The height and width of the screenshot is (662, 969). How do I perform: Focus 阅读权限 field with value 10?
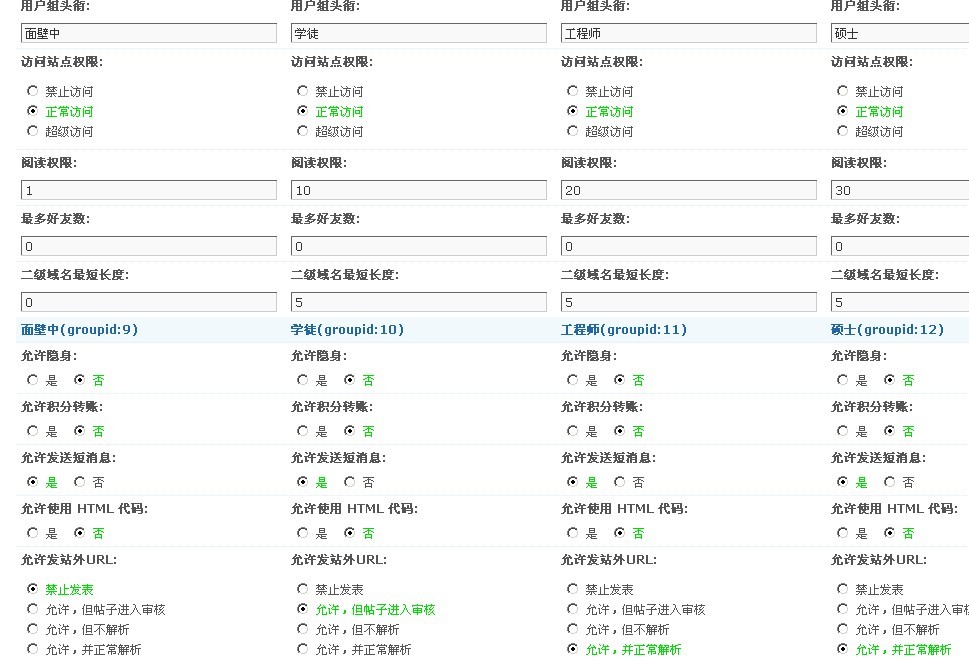pyautogui.click(x=419, y=190)
